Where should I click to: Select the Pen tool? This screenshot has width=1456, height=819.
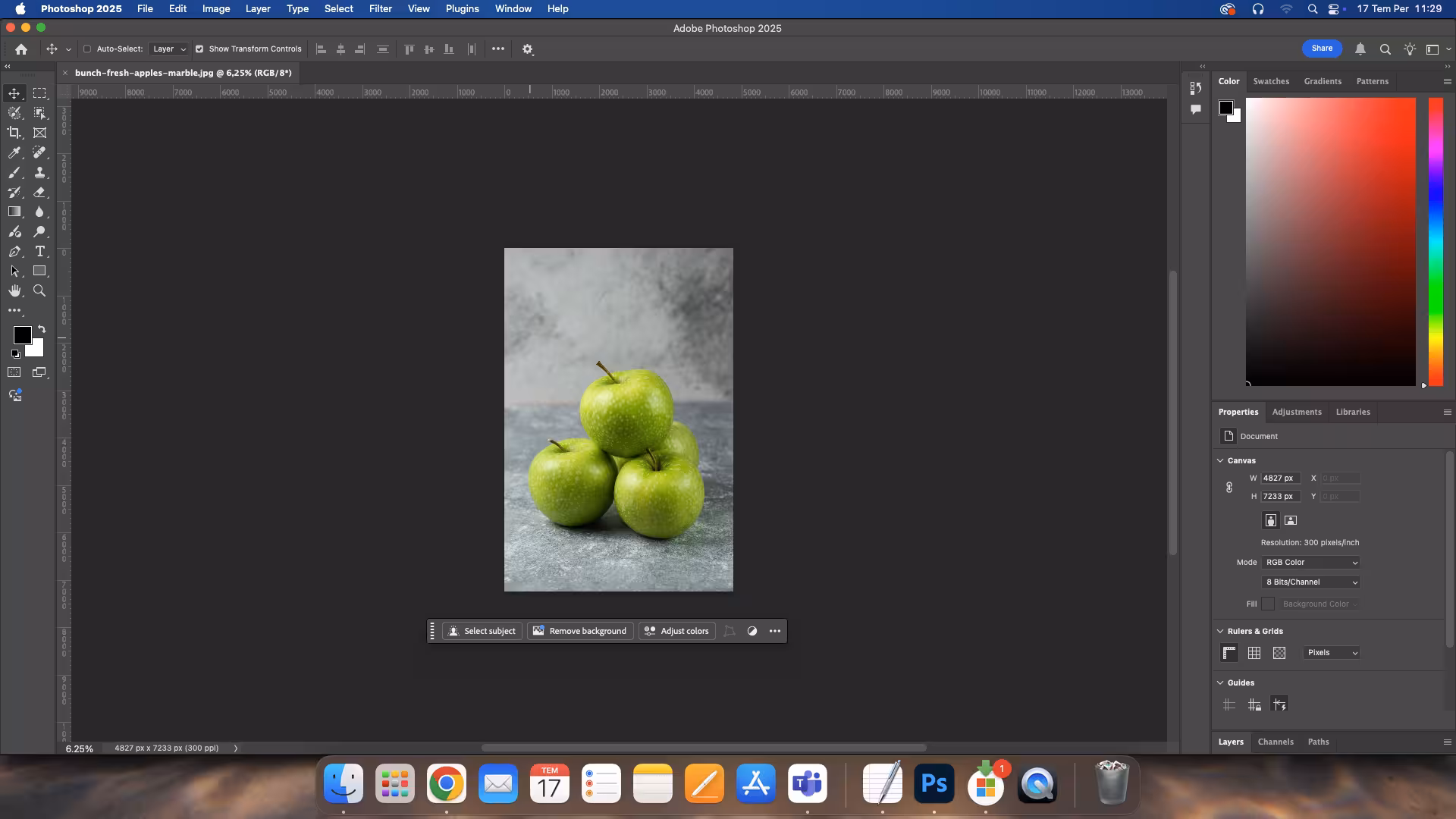pyautogui.click(x=14, y=251)
